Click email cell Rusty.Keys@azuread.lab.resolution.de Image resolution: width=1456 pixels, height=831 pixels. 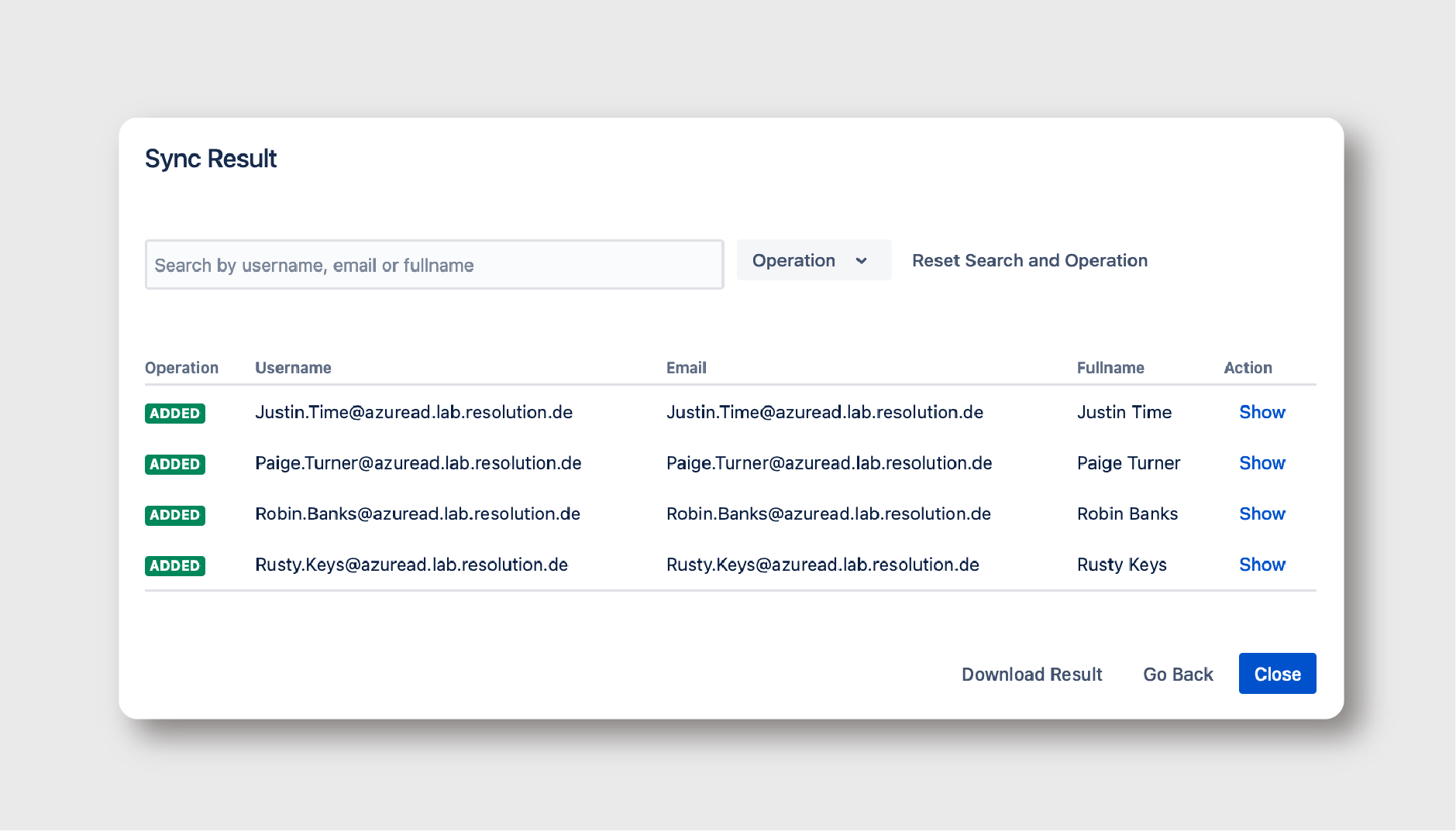823,565
